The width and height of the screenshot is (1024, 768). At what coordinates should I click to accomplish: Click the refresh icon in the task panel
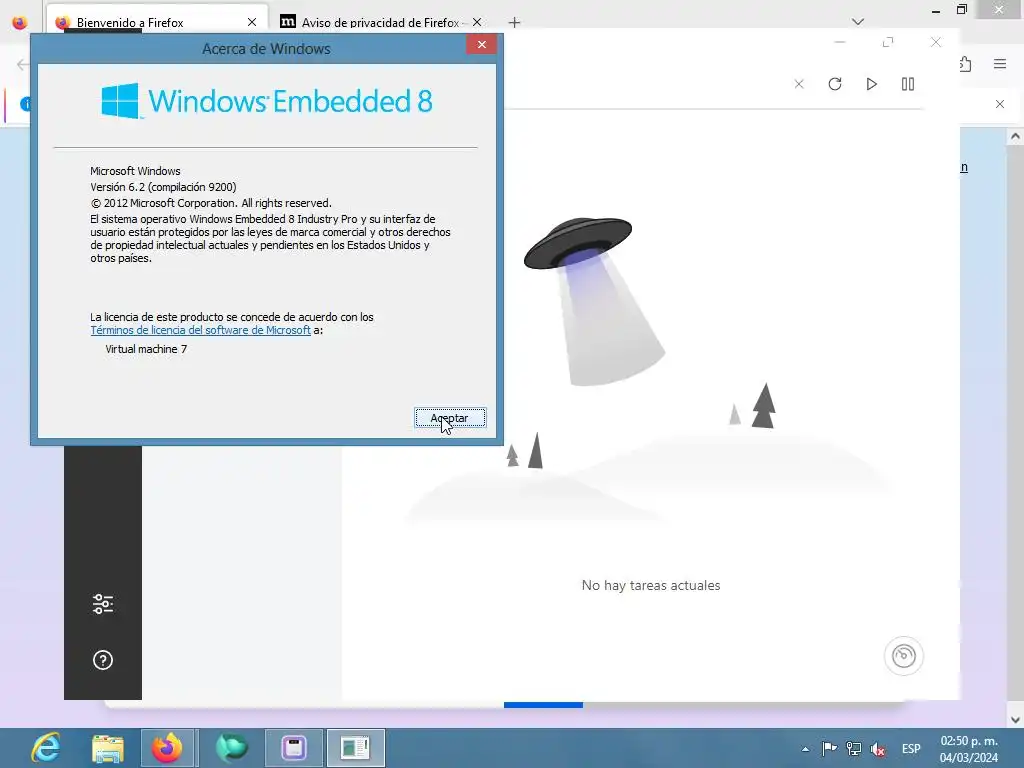coord(835,84)
